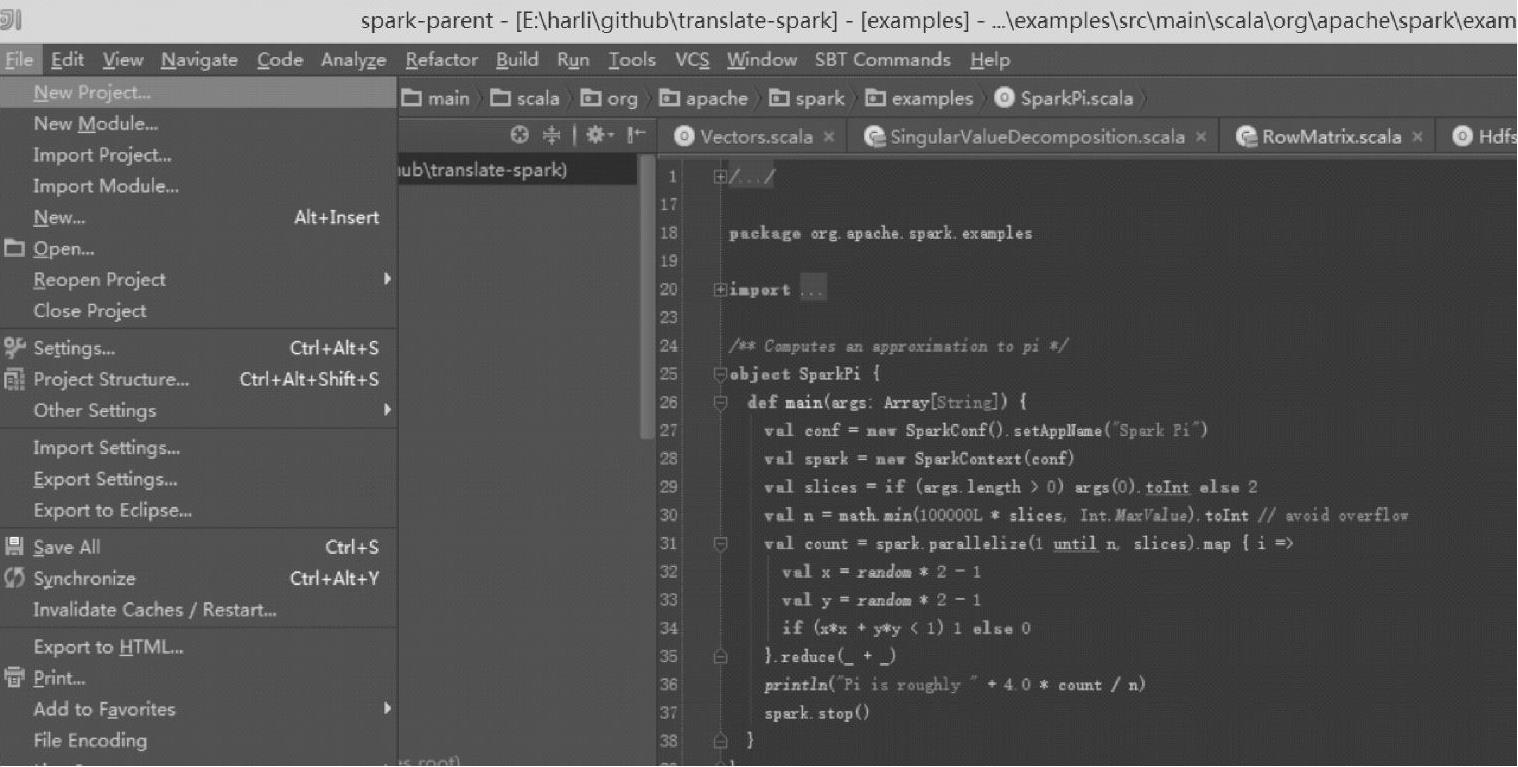Close the Vectors.scala tab
1518x767 pixels.
829,137
